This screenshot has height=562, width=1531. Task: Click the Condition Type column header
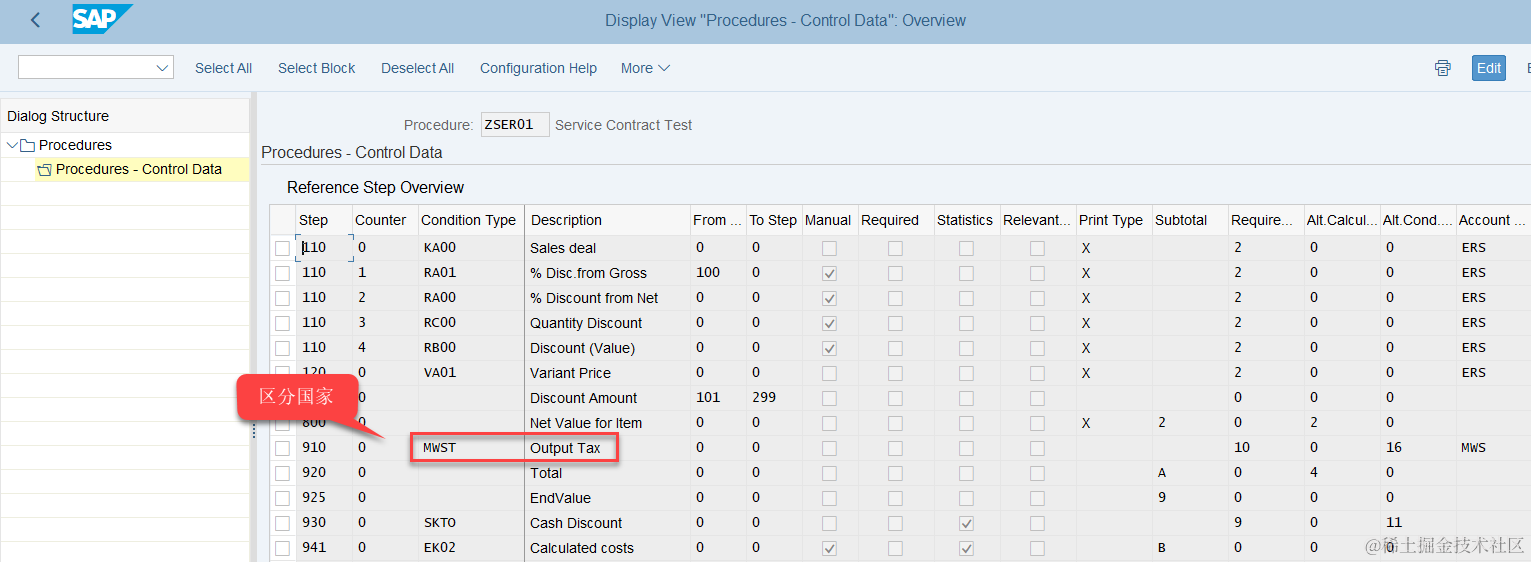point(471,220)
